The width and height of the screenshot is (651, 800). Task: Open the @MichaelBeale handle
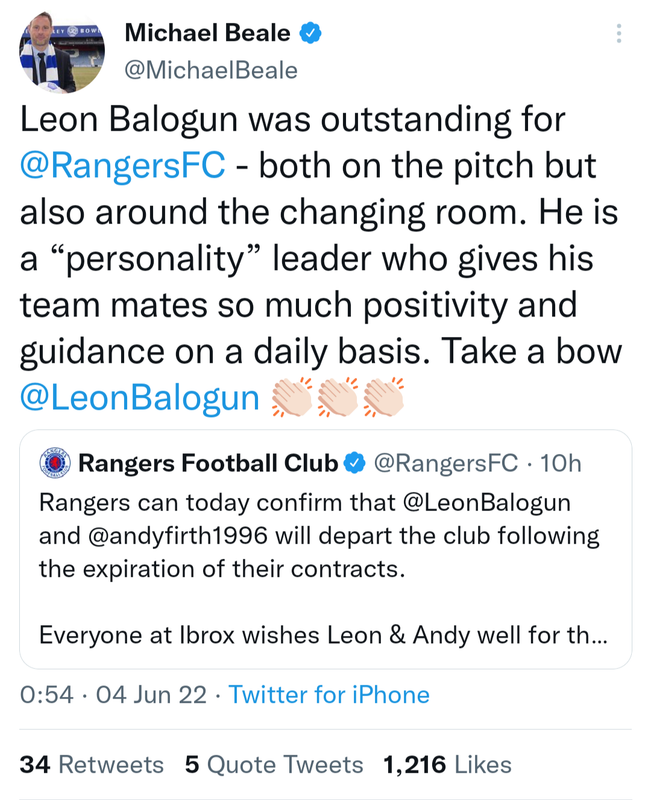pyautogui.click(x=210, y=69)
